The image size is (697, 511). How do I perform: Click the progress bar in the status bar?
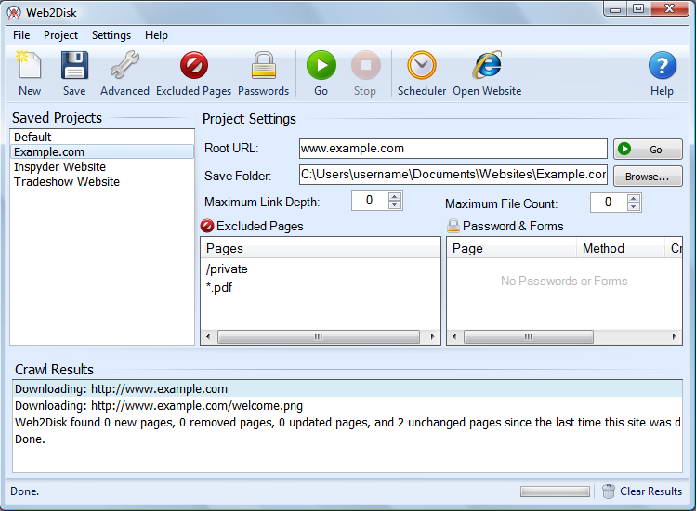tap(555, 491)
